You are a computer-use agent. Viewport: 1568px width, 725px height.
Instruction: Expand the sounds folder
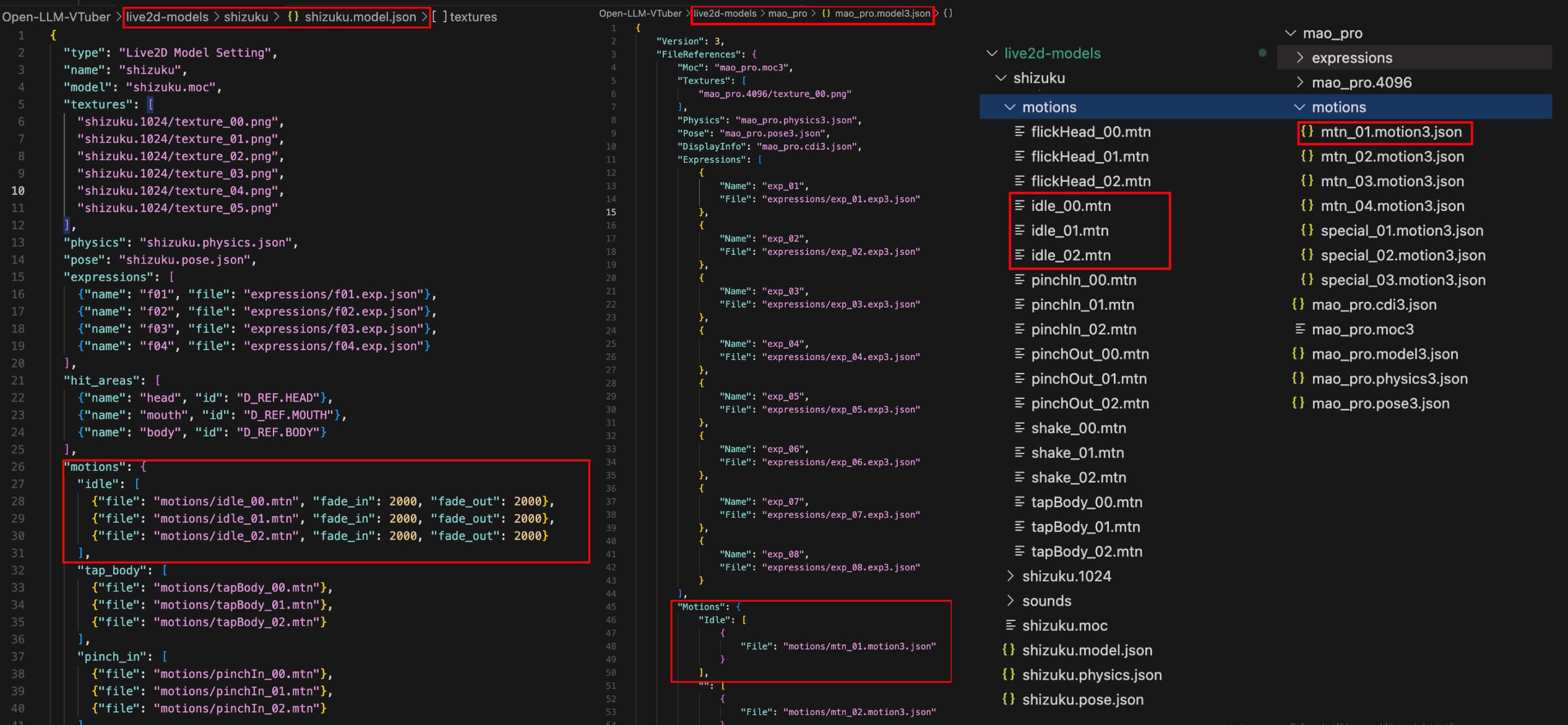1010,601
